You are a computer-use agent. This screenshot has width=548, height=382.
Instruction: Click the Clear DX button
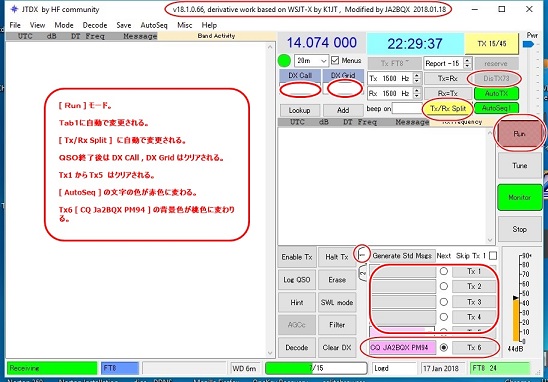click(337, 347)
